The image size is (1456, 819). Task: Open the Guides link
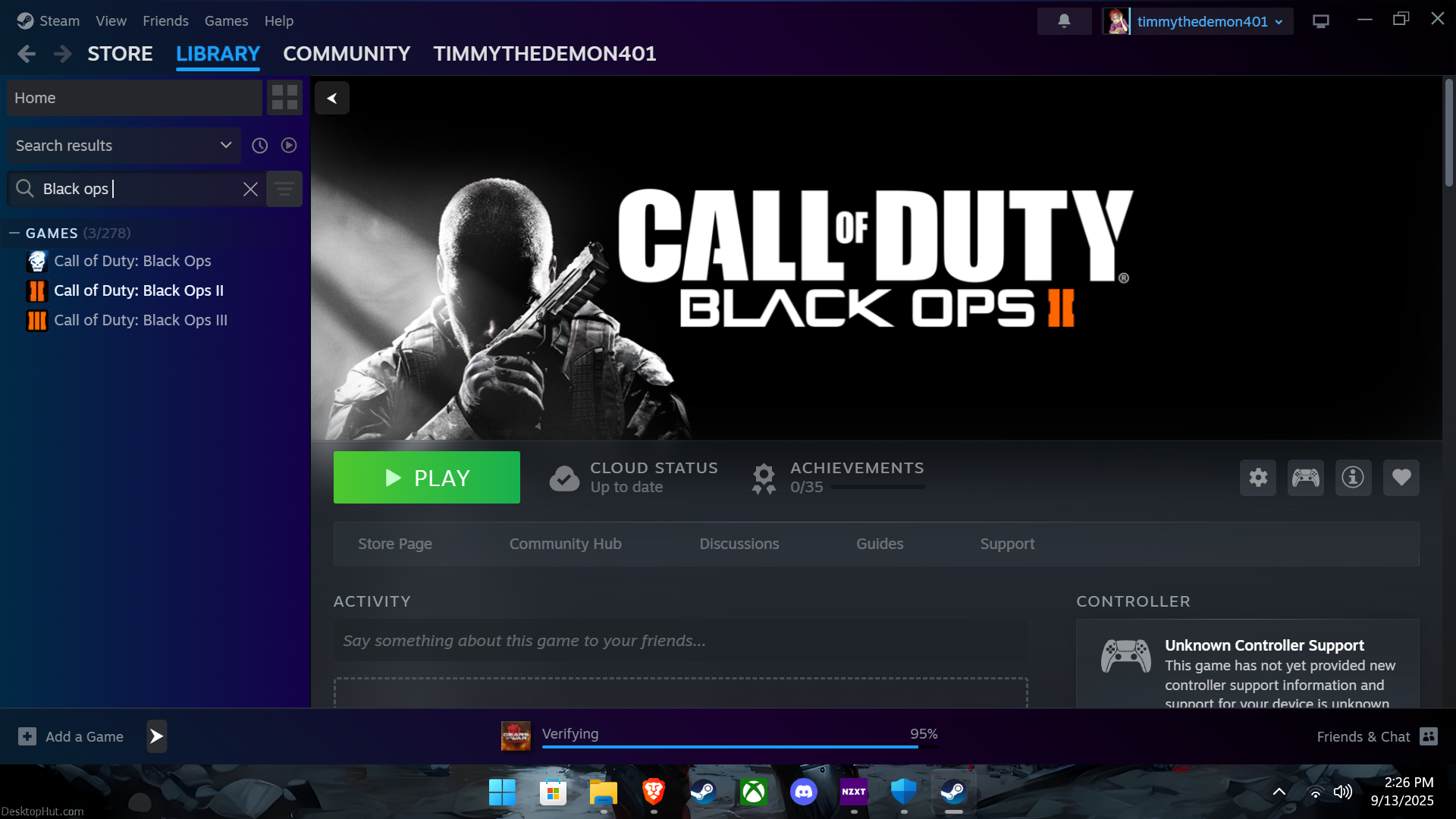click(880, 544)
